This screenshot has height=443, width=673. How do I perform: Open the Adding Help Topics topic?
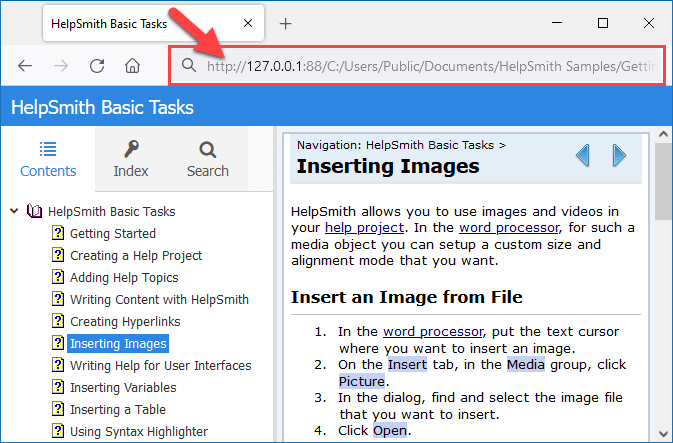click(124, 278)
